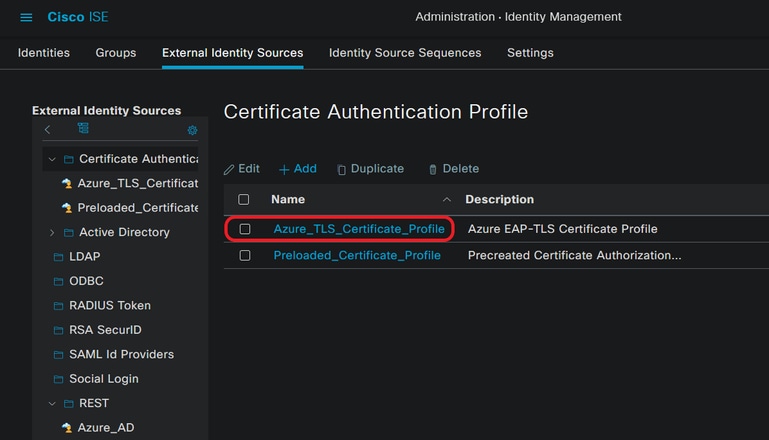Open the Azure_TLS_Certificate_Profile link
The image size is (769, 440).
tap(358, 229)
